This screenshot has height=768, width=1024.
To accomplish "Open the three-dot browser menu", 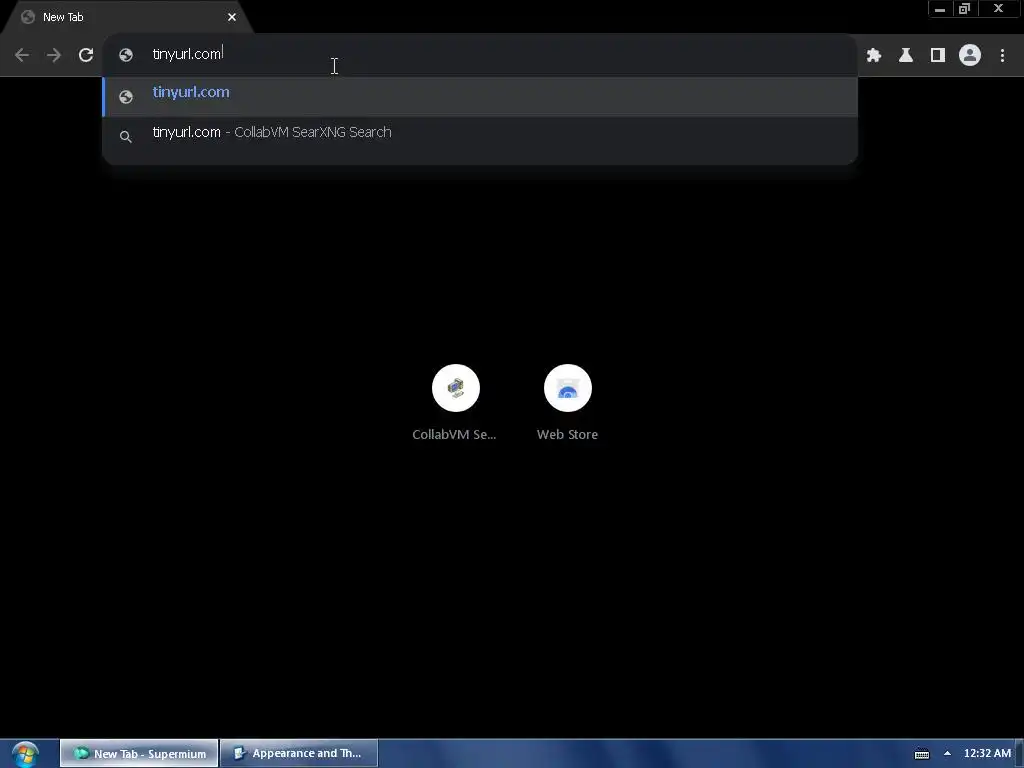I will 1002,56.
